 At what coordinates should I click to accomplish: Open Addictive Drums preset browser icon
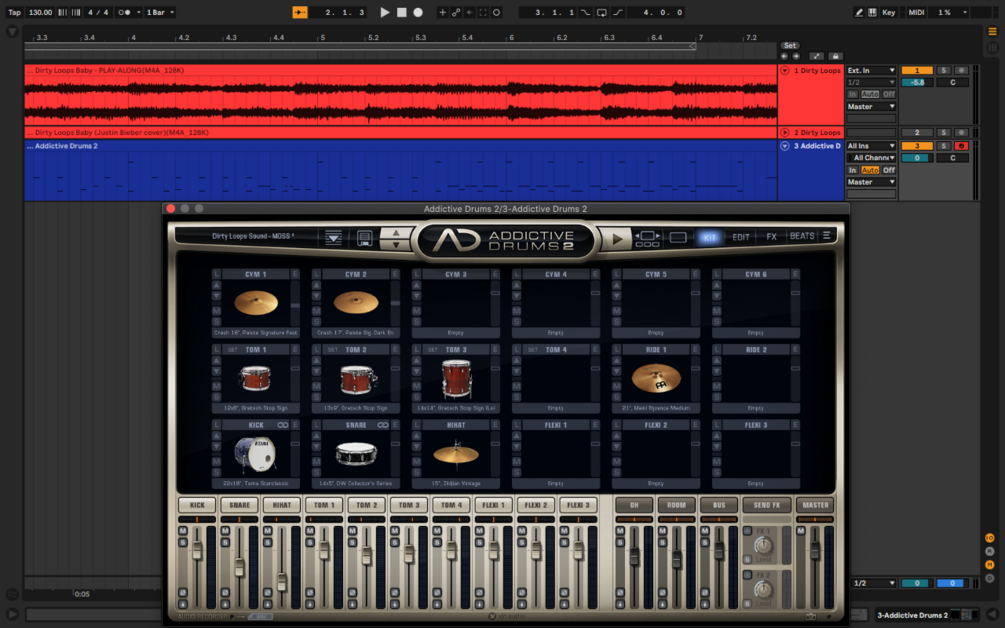[333, 238]
